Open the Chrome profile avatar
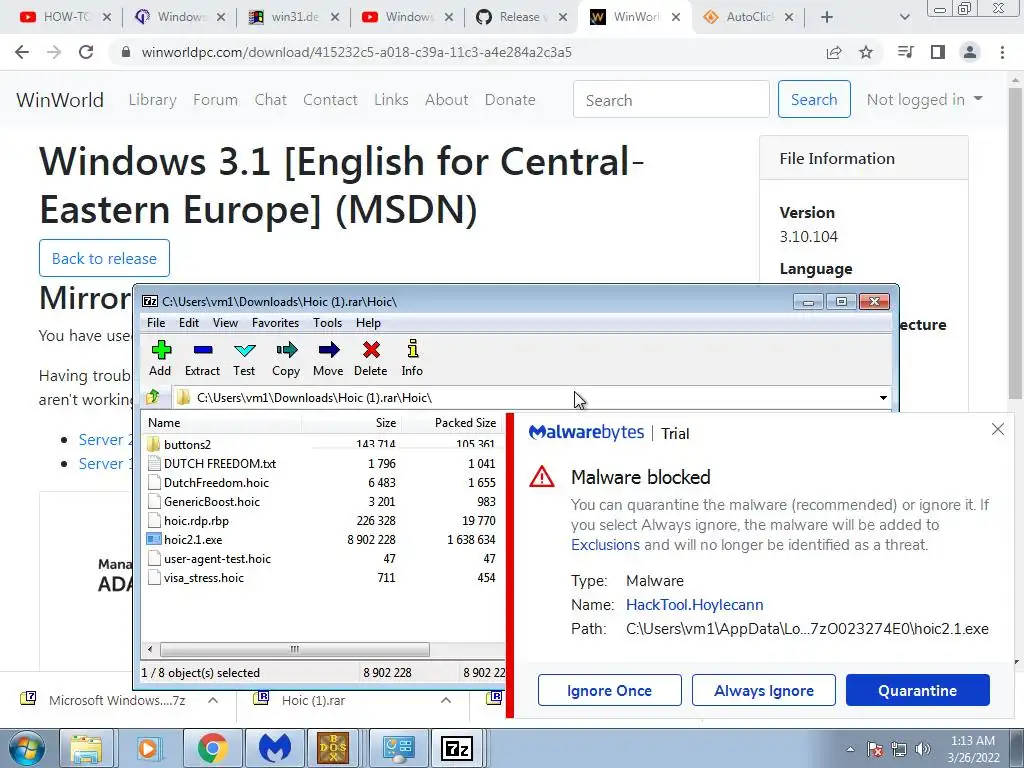Image resolution: width=1024 pixels, height=768 pixels. (x=970, y=52)
